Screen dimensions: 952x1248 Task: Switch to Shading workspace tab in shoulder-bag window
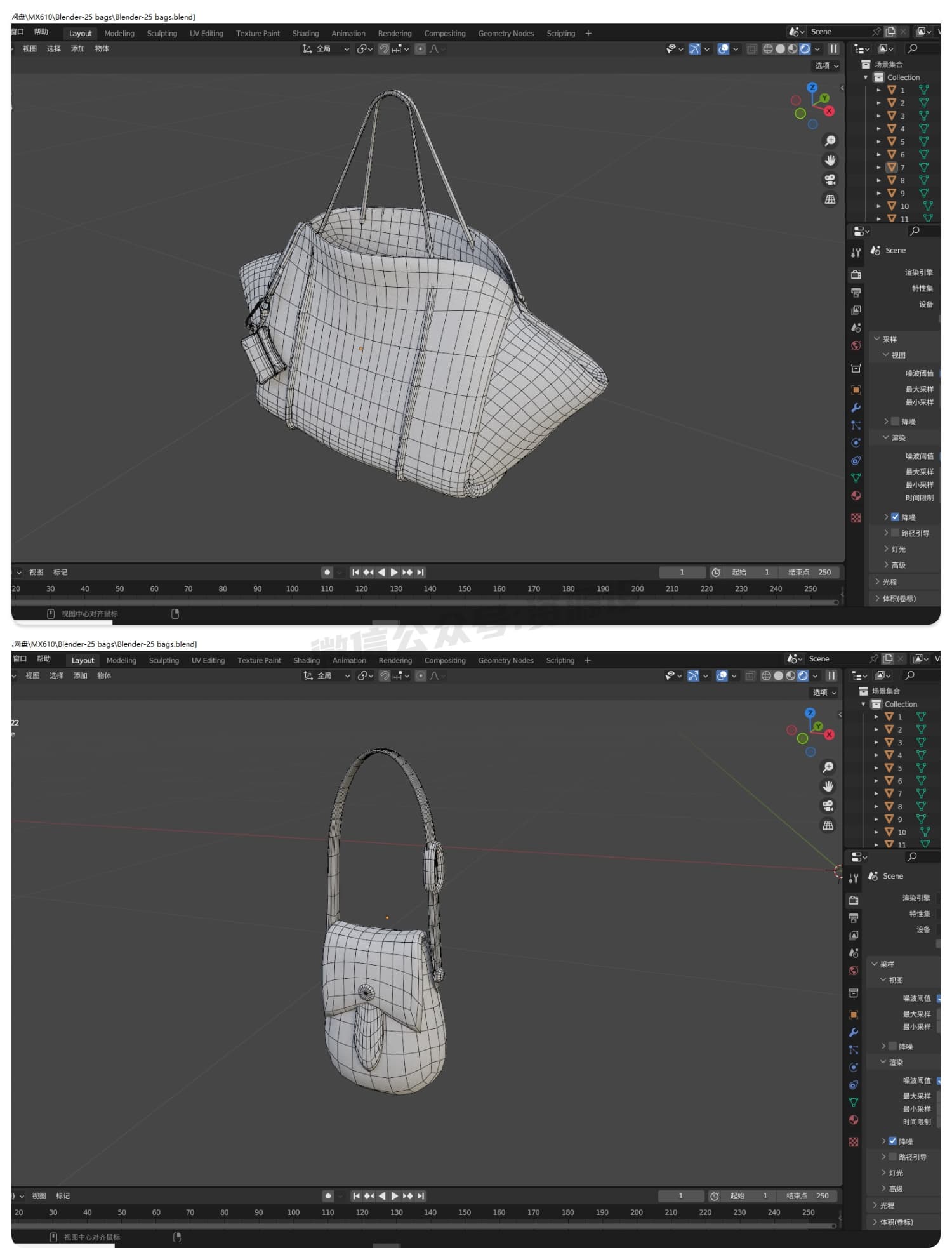coord(307,660)
